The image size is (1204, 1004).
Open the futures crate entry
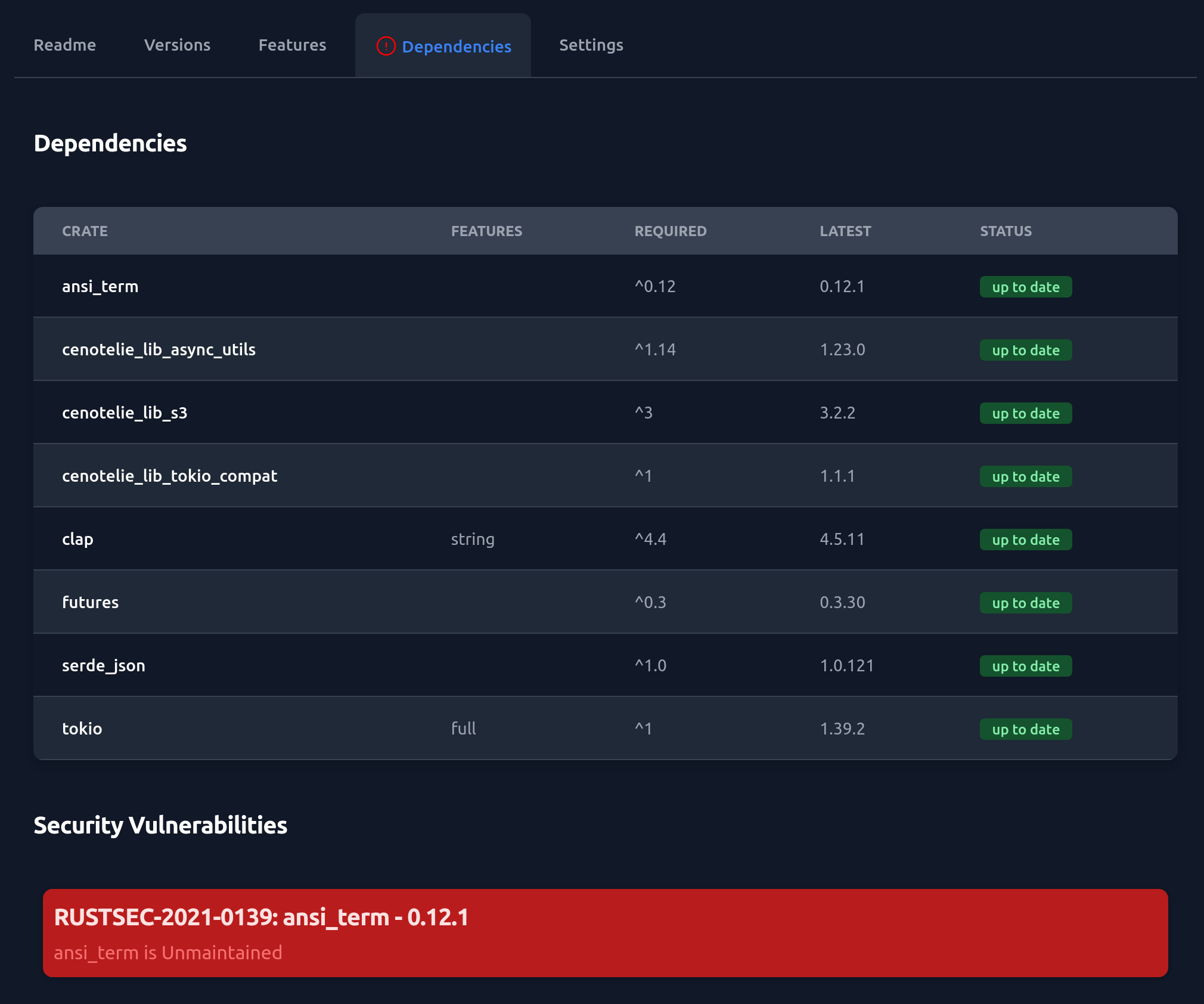tap(90, 603)
